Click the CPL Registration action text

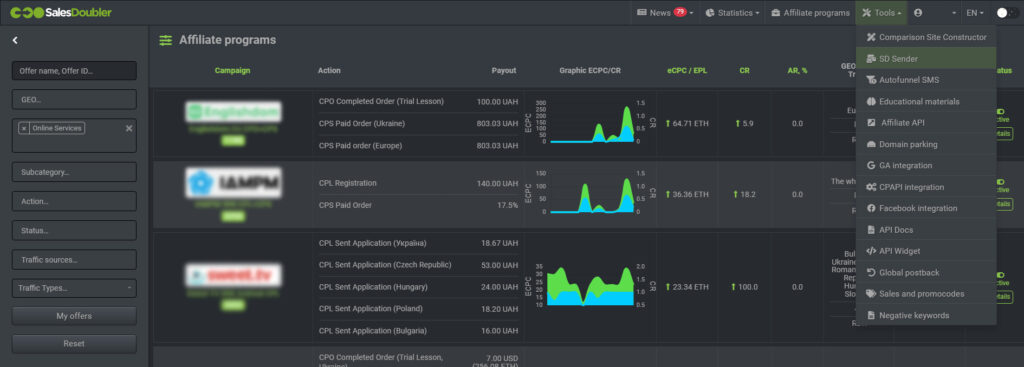pyautogui.click(x=347, y=184)
